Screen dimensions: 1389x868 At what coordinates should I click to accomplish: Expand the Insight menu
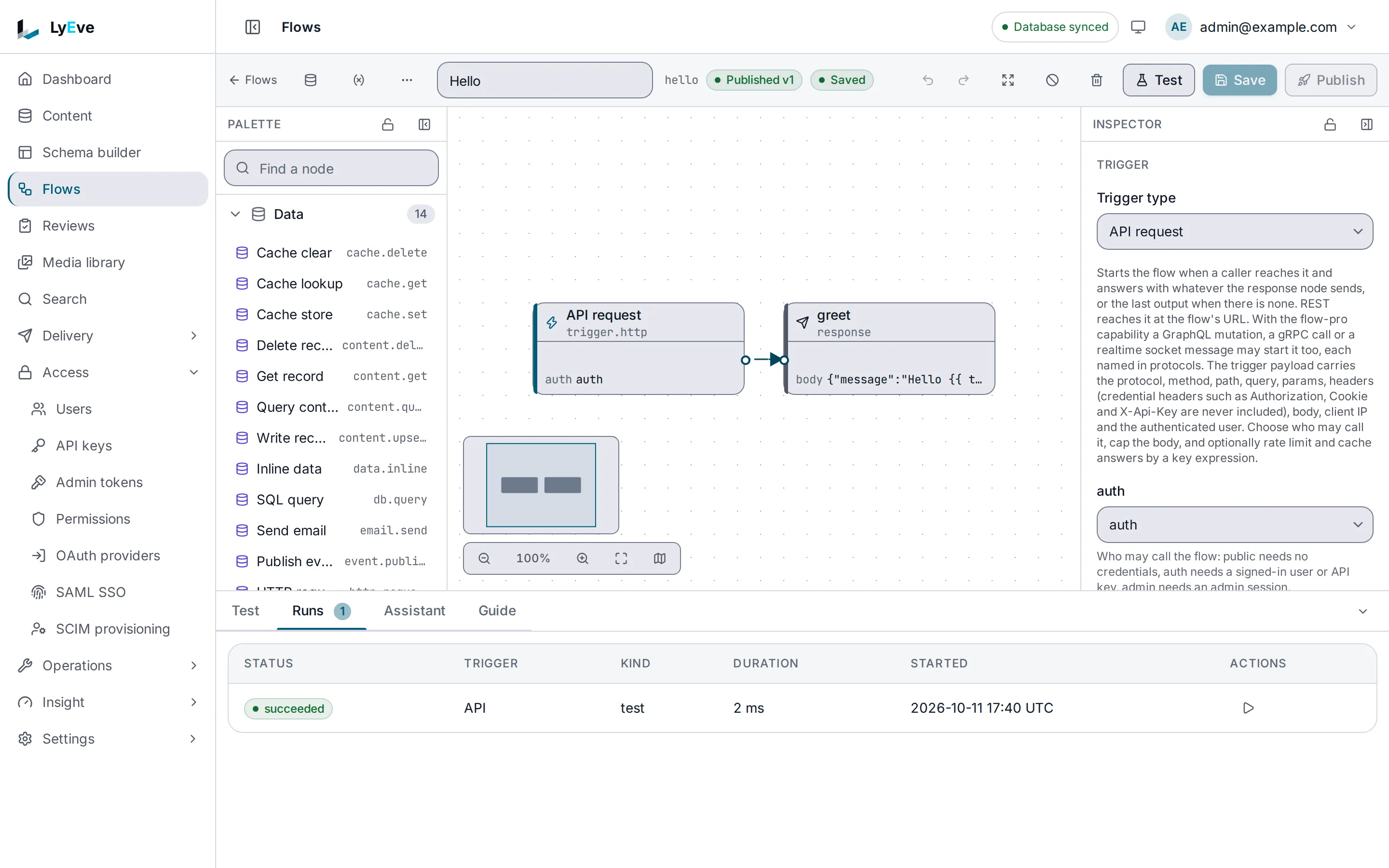tap(108, 702)
